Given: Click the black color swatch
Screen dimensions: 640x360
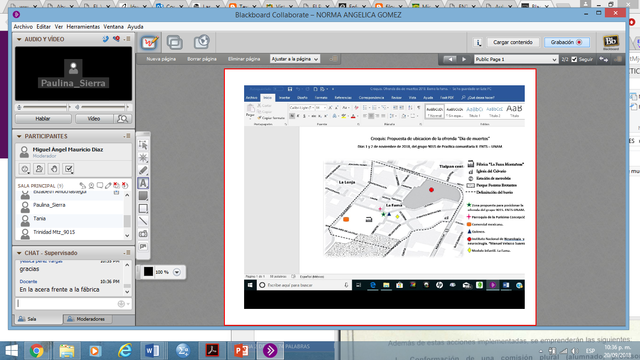Looking at the screenshot, I should click(x=148, y=272).
